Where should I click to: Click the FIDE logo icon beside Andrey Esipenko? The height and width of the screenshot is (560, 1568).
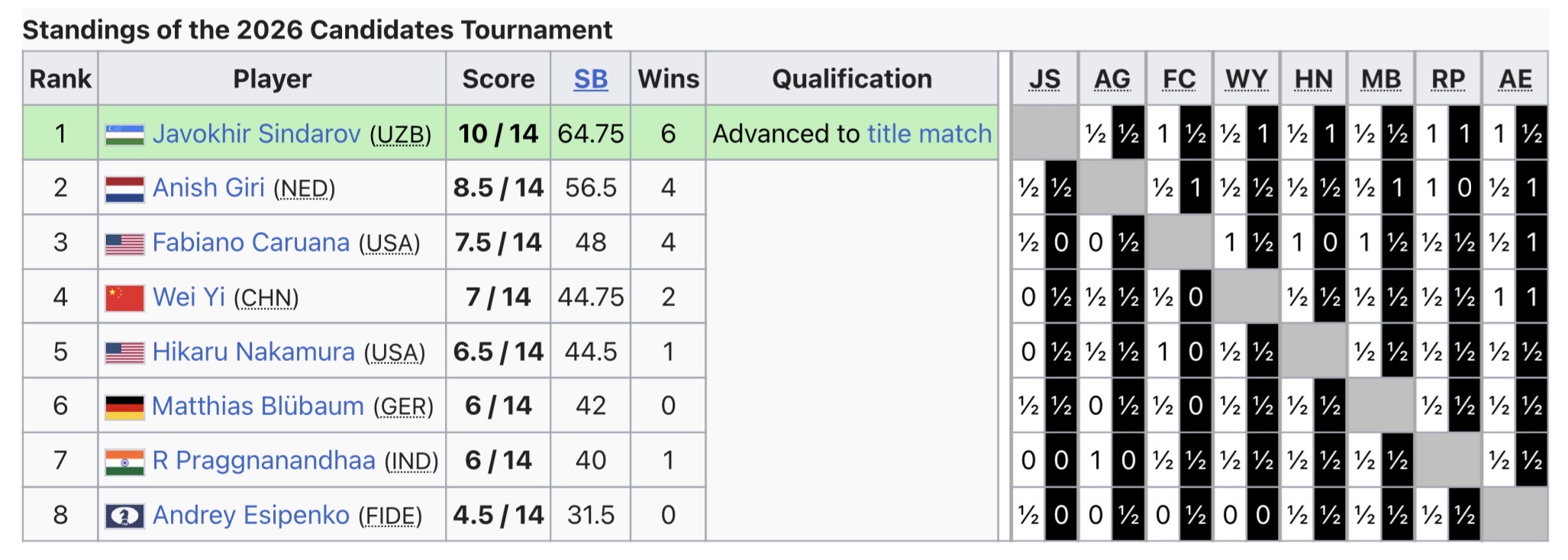click(124, 516)
